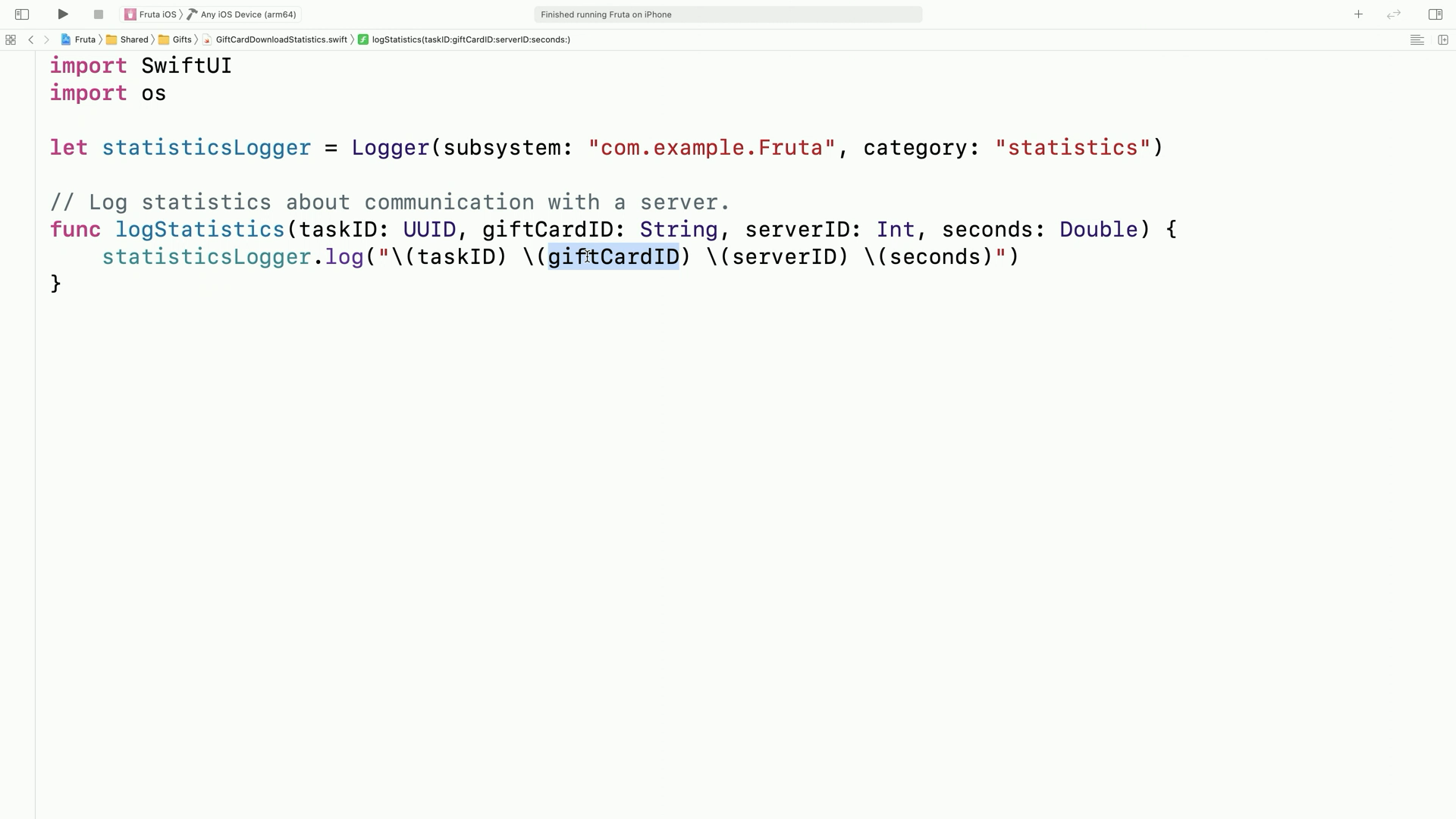Open logStatistics function breadcrumb
This screenshot has height=819, width=1456.
point(464,39)
